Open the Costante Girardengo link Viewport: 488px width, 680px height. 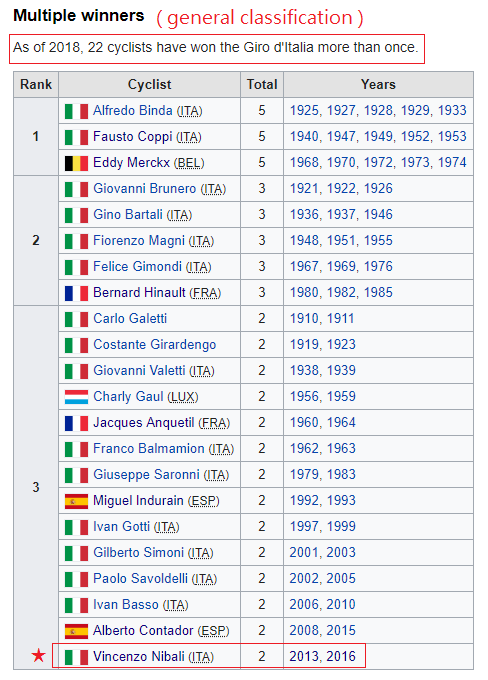point(155,345)
